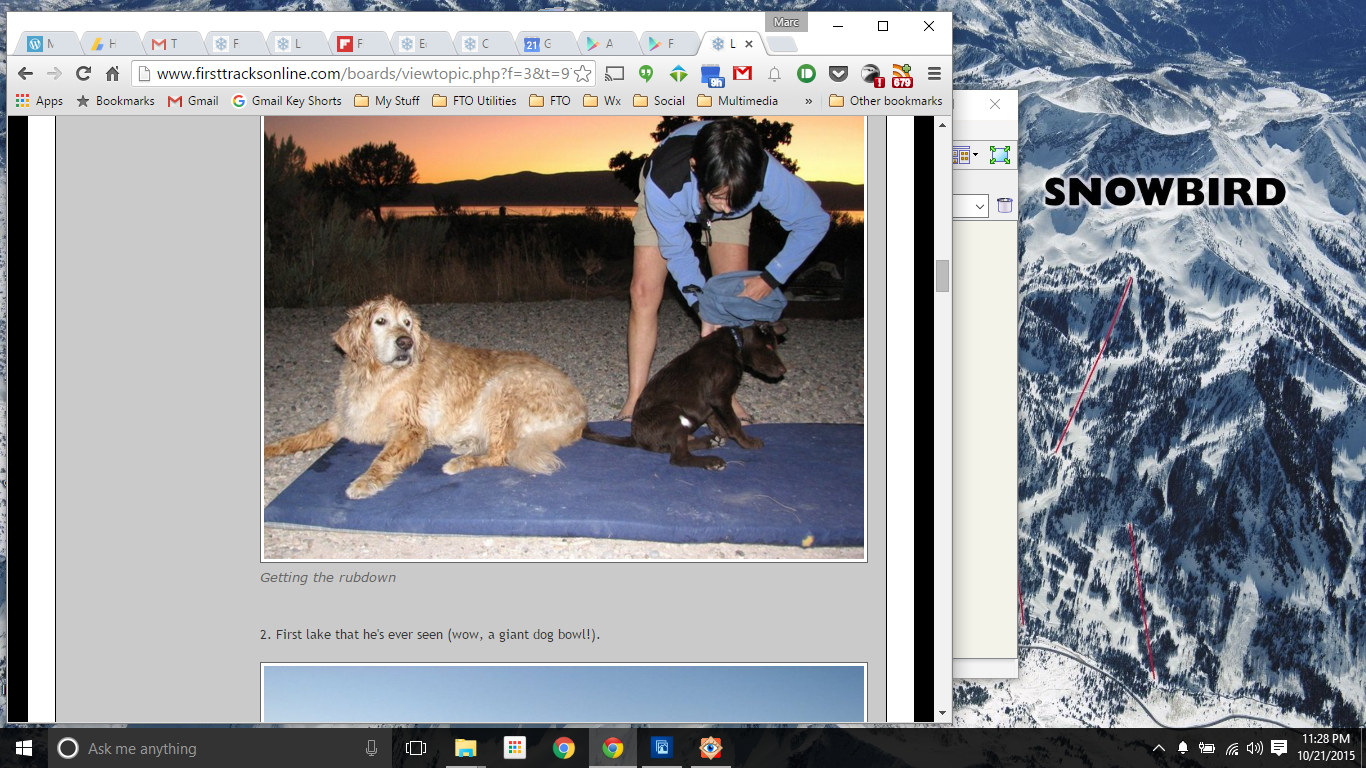This screenshot has width=1366, height=768.
Task: Click the Google Cast extension icon
Action: (615, 73)
